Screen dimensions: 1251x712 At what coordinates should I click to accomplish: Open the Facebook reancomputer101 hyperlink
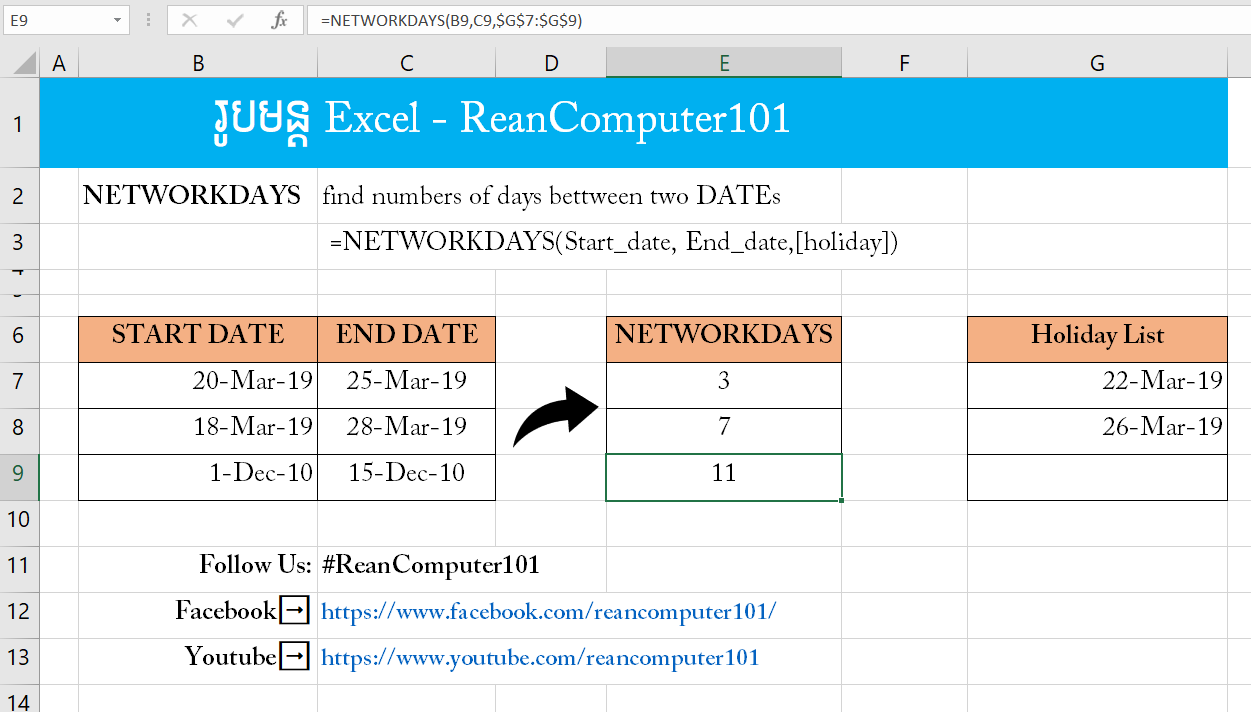[546, 609]
